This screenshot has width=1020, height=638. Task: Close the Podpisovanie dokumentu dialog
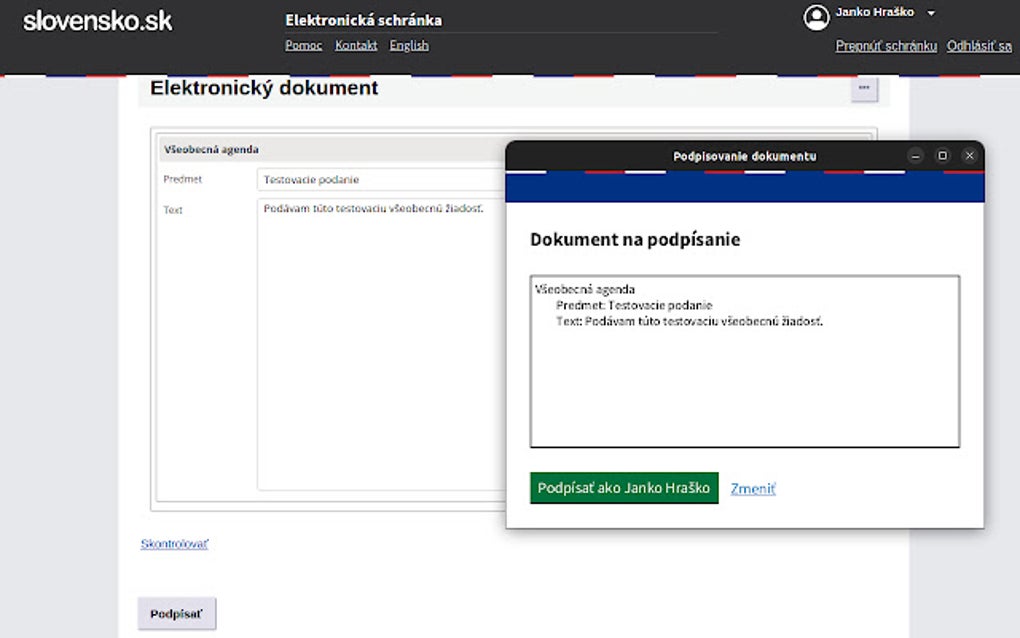coord(969,156)
